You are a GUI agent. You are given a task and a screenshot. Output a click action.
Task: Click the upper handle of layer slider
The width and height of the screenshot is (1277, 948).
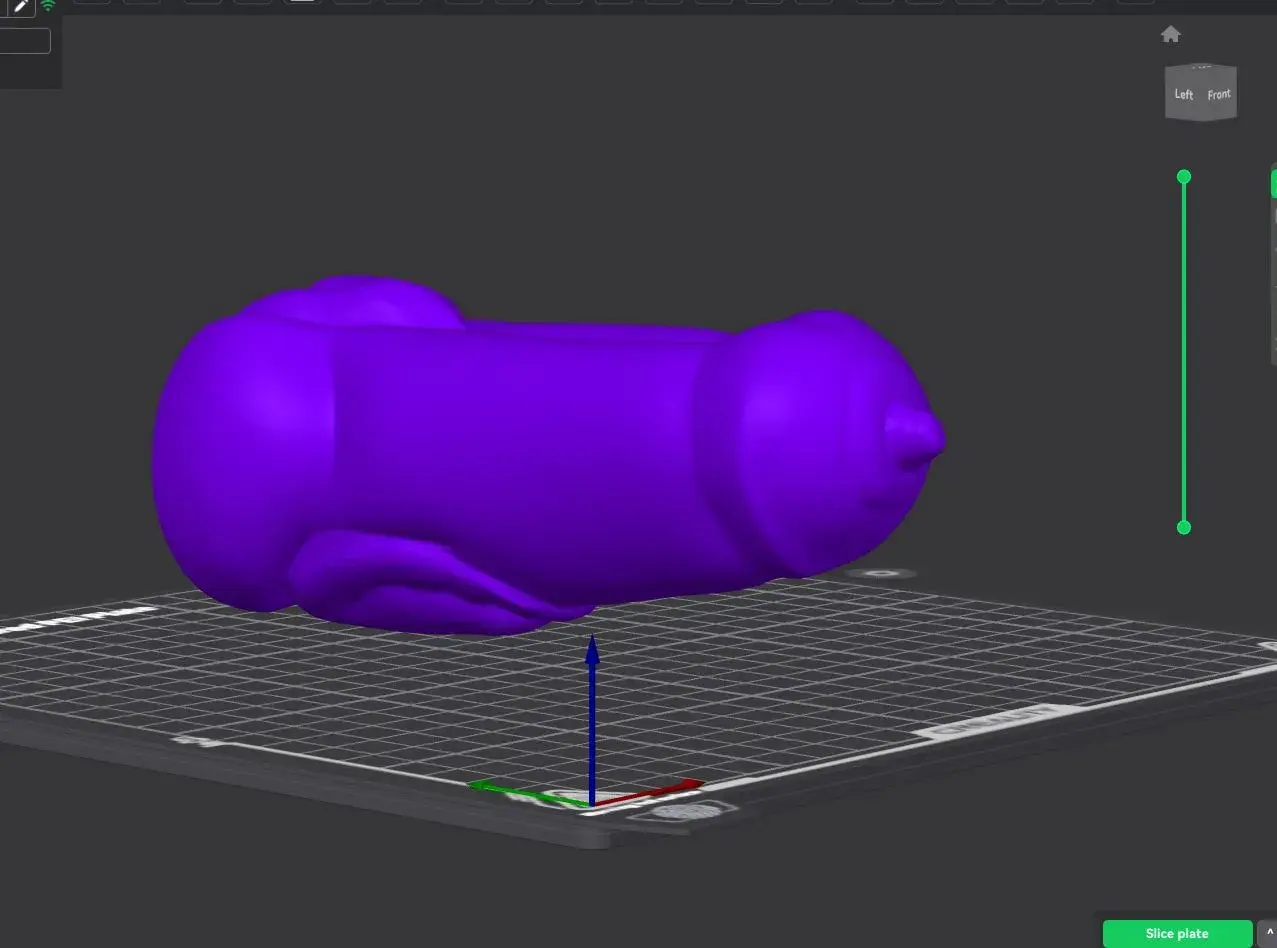point(1184,177)
